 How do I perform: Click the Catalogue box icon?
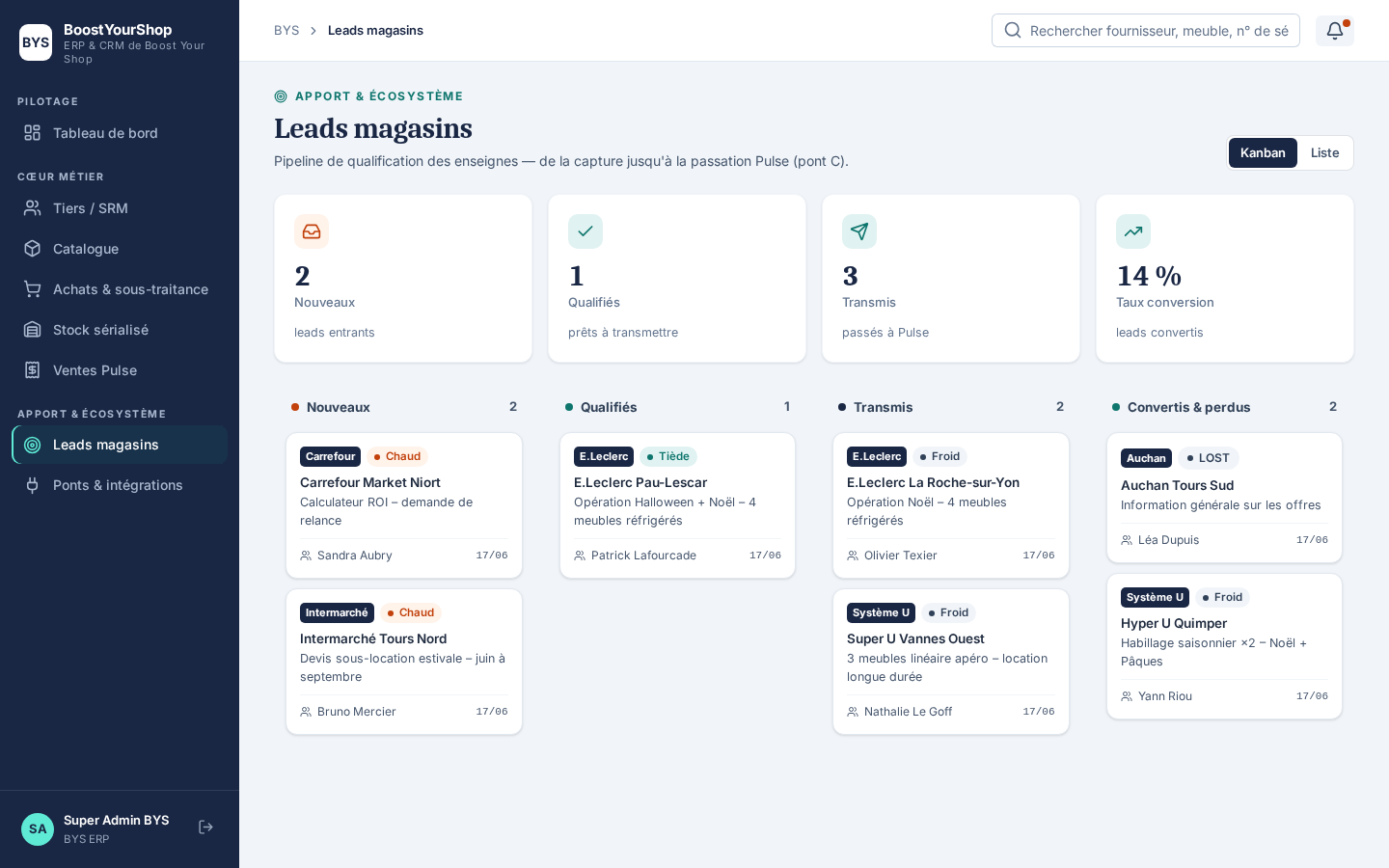33,249
